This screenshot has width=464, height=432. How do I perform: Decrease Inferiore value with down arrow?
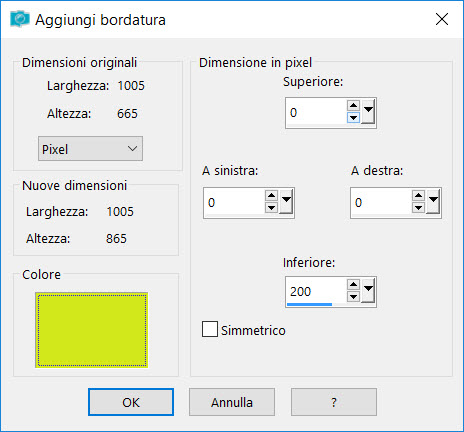[x=353, y=296]
